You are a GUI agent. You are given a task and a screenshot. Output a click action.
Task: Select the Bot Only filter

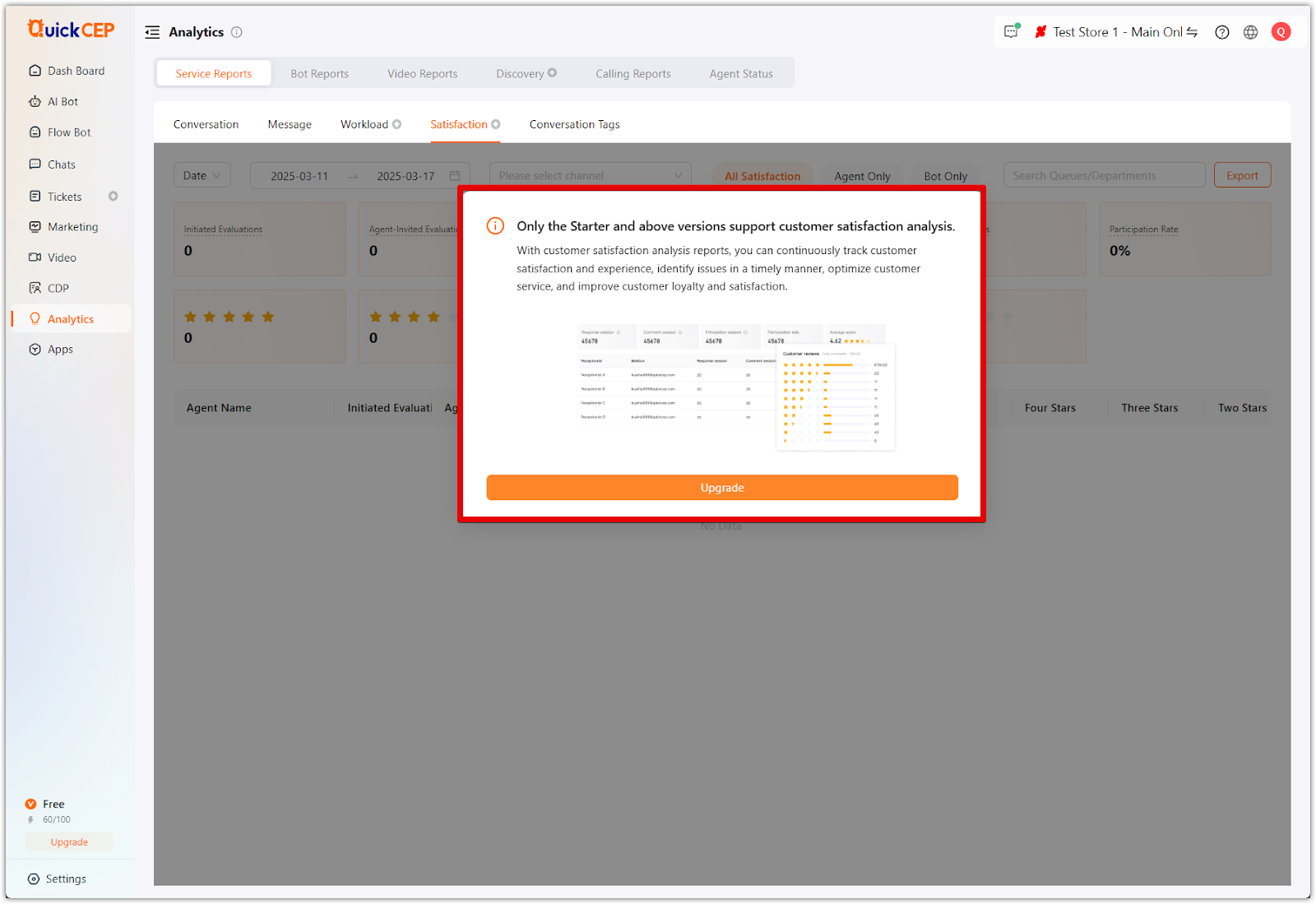pos(945,176)
